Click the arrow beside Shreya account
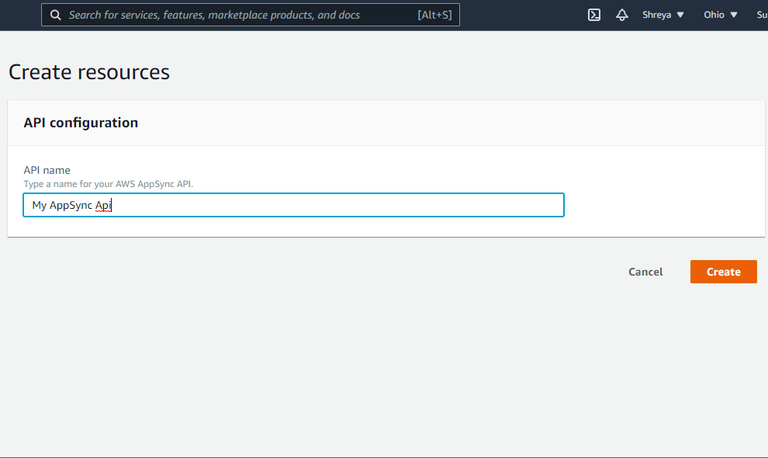Image resolution: width=768 pixels, height=458 pixels. (681, 16)
